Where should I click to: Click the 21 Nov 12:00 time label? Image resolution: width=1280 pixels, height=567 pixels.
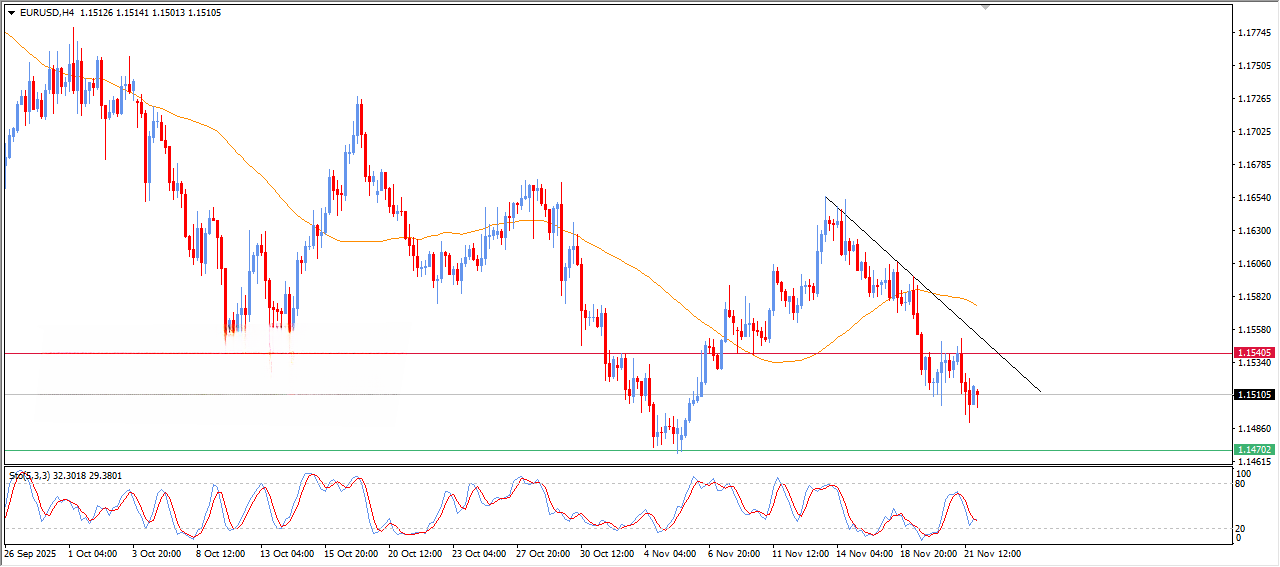coord(991,553)
